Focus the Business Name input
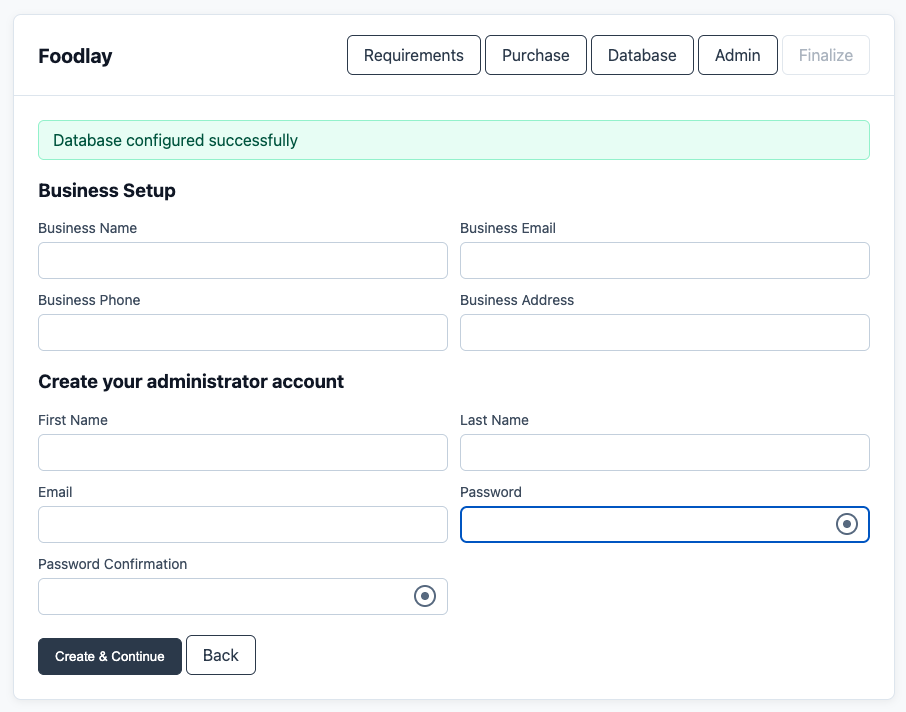 click(242, 260)
